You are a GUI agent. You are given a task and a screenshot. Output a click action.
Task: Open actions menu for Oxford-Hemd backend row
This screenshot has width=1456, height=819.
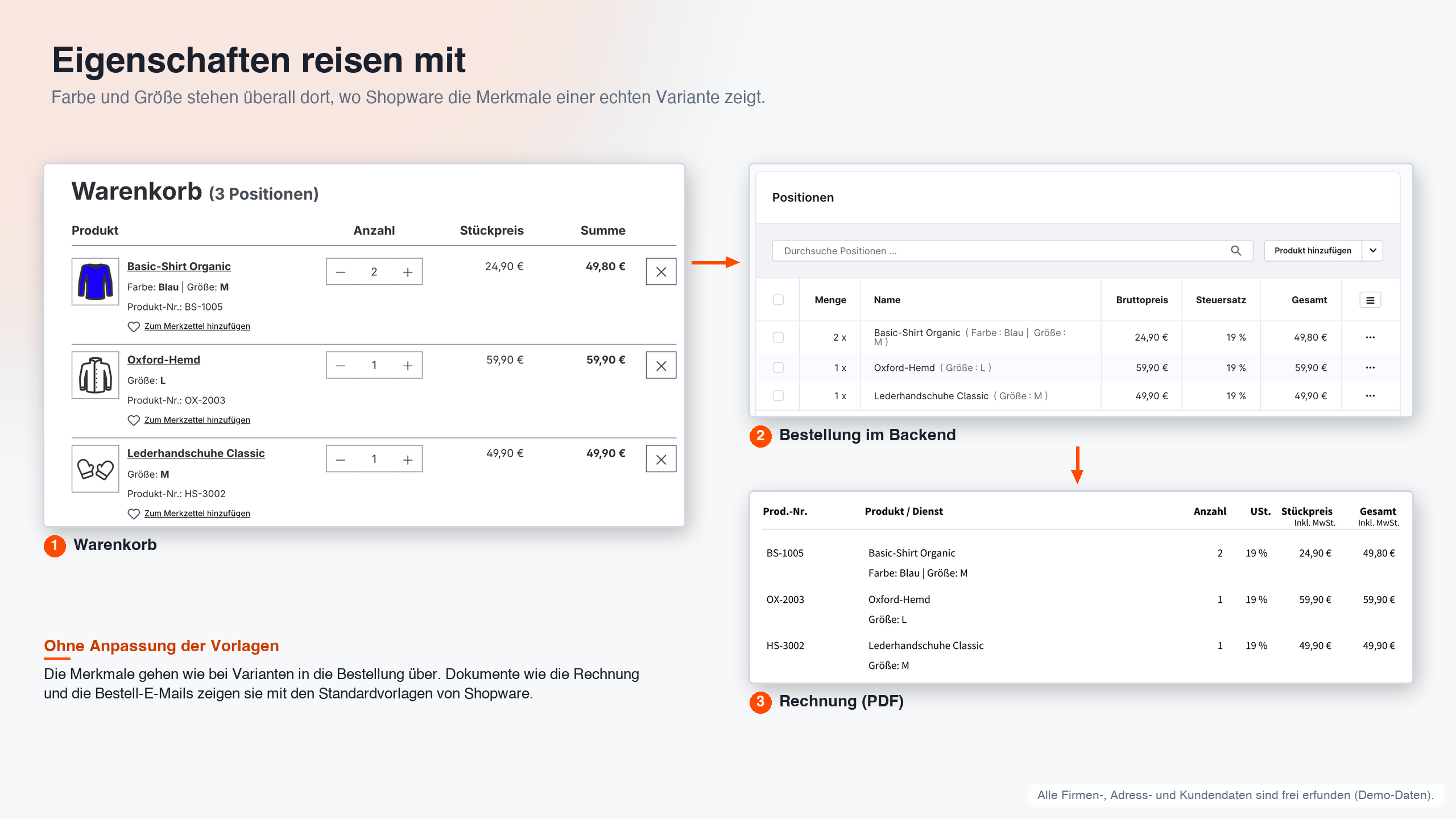1370,367
